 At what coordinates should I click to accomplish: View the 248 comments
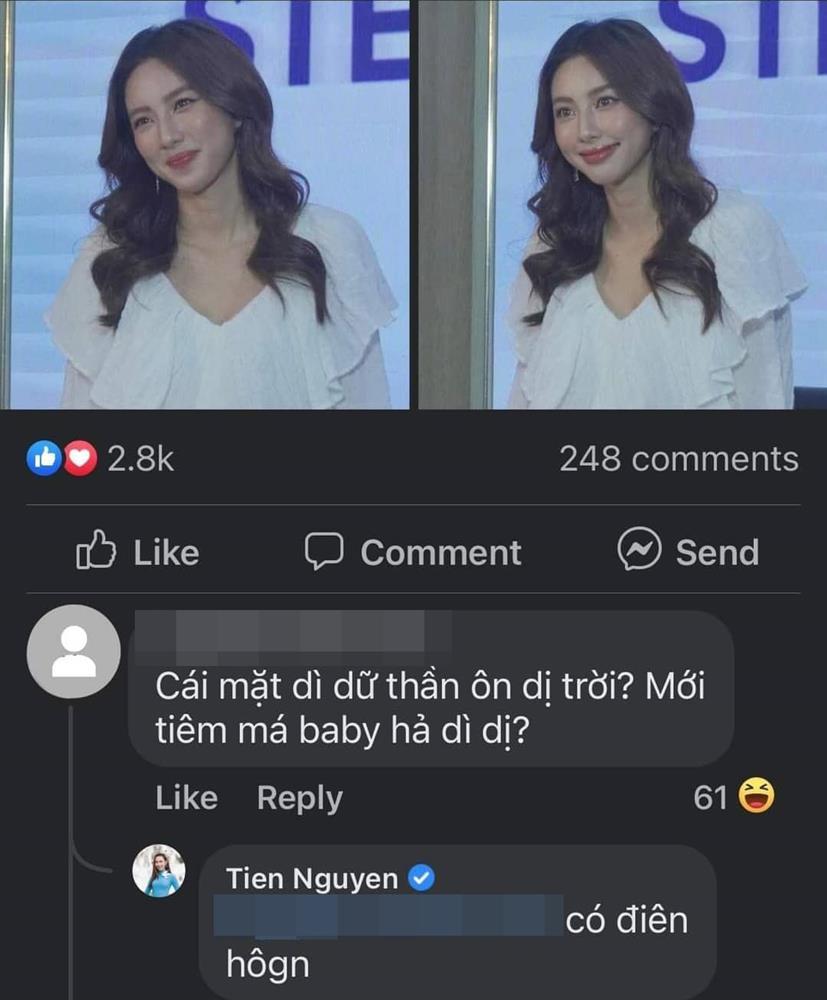(678, 459)
